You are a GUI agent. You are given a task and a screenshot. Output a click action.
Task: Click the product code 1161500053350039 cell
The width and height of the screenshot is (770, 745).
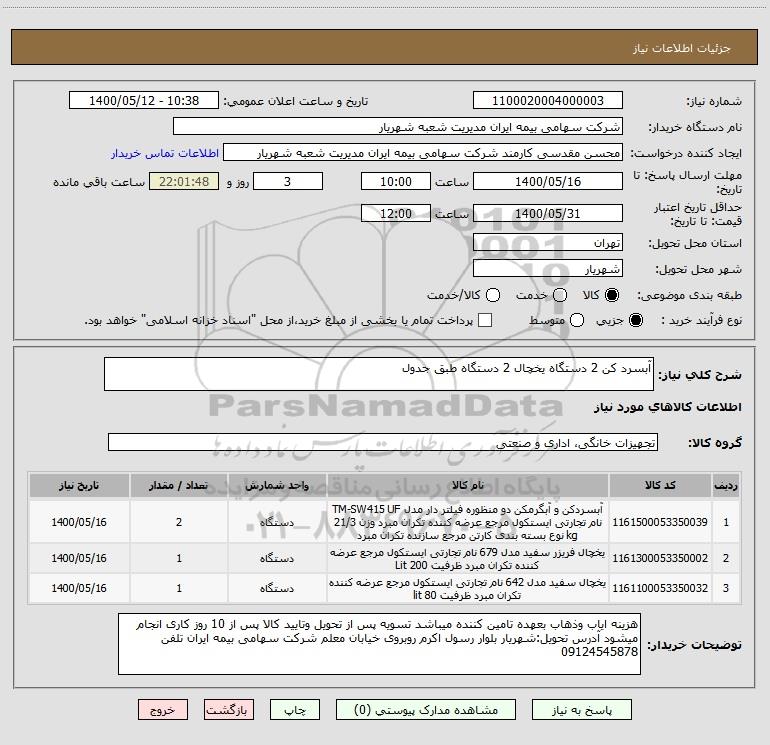[660, 522]
